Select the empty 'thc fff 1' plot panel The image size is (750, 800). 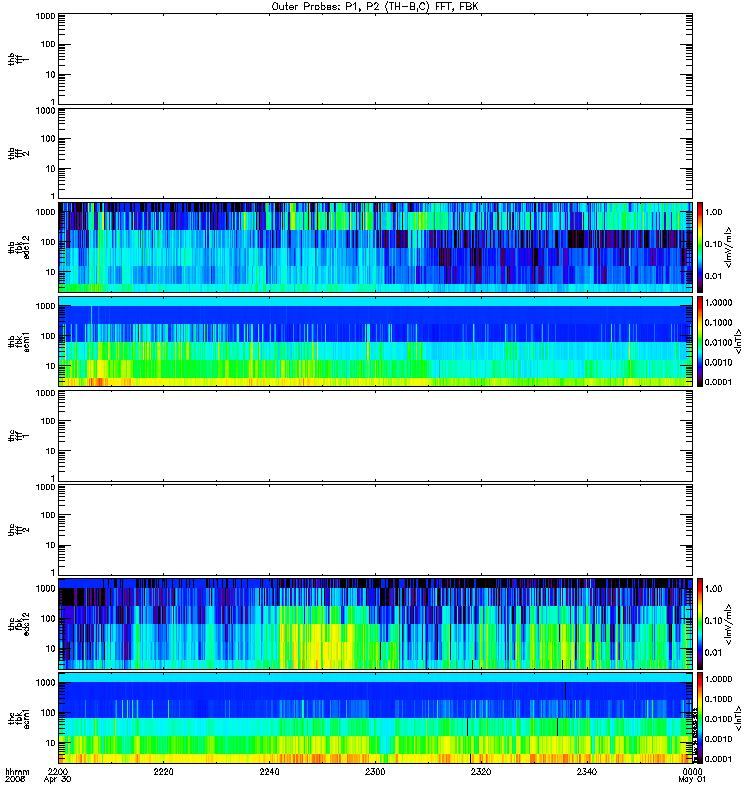376,436
